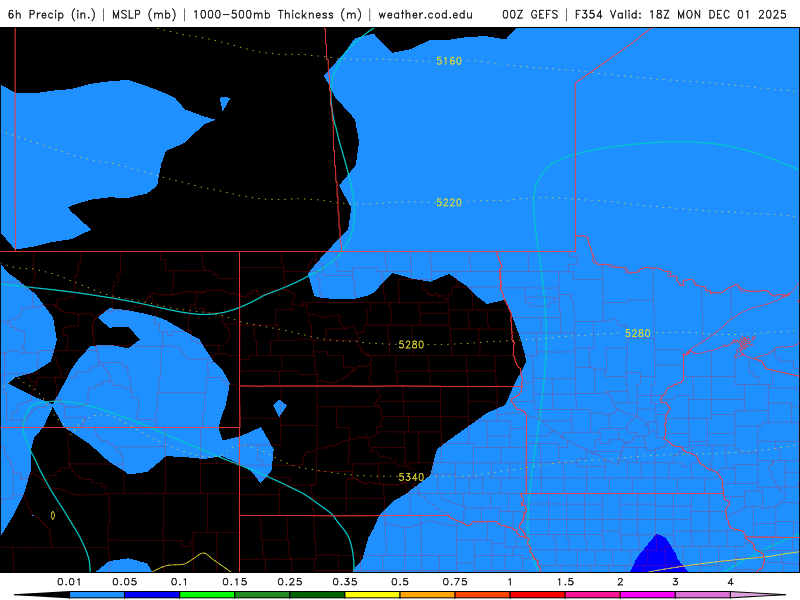Image resolution: width=800 pixels, height=600 pixels.
Task: Pick the orange 0.5 legend swatch
Action: click(428, 595)
